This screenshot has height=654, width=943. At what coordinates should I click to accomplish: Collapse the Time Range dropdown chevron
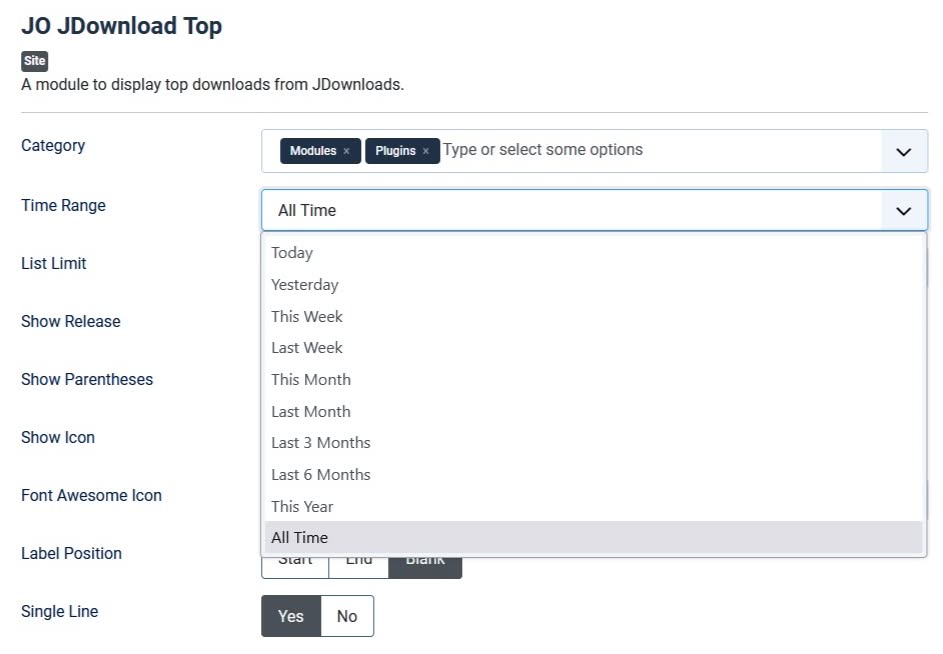point(903,210)
